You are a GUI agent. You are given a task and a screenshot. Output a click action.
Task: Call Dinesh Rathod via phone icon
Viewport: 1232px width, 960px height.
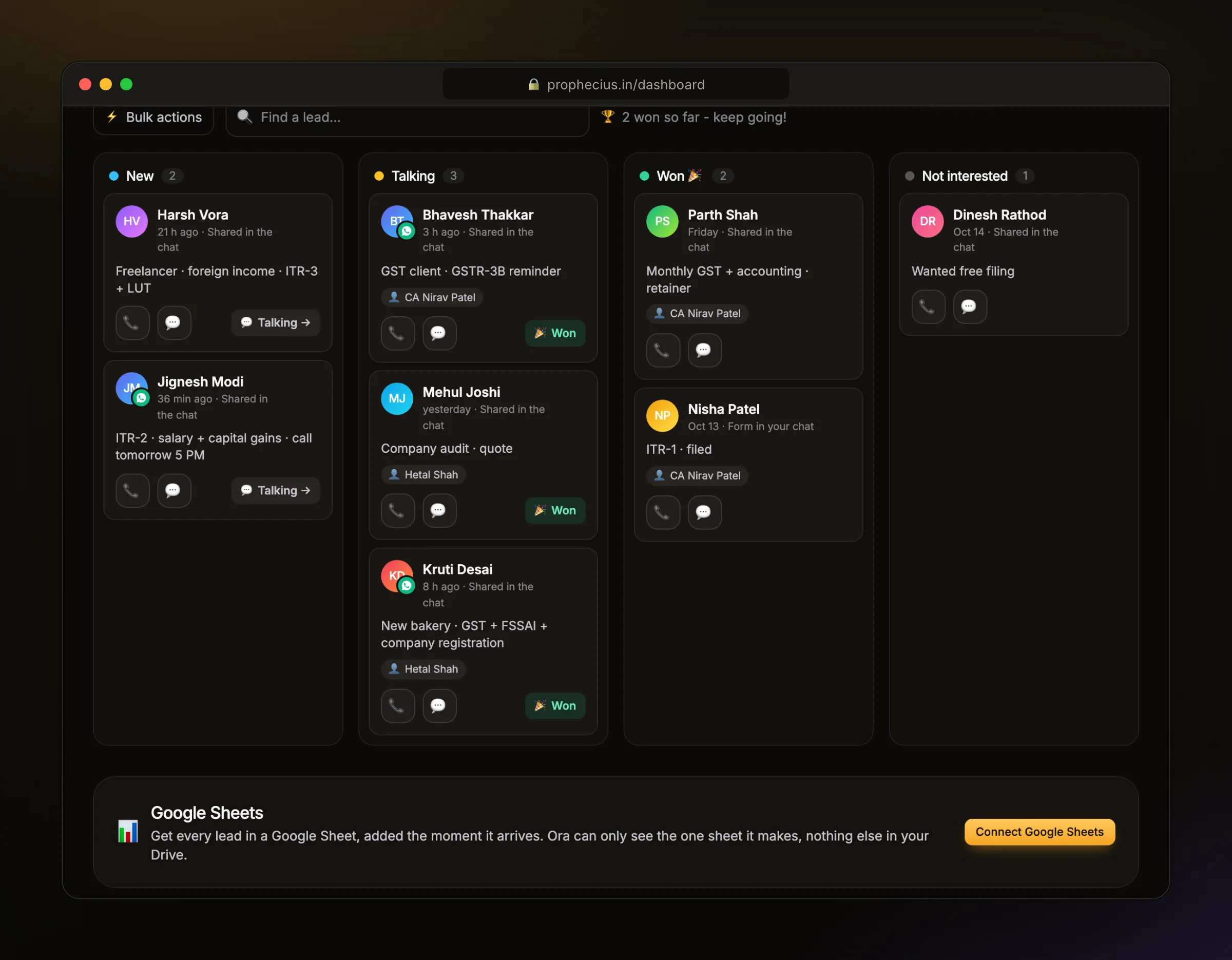click(x=928, y=306)
